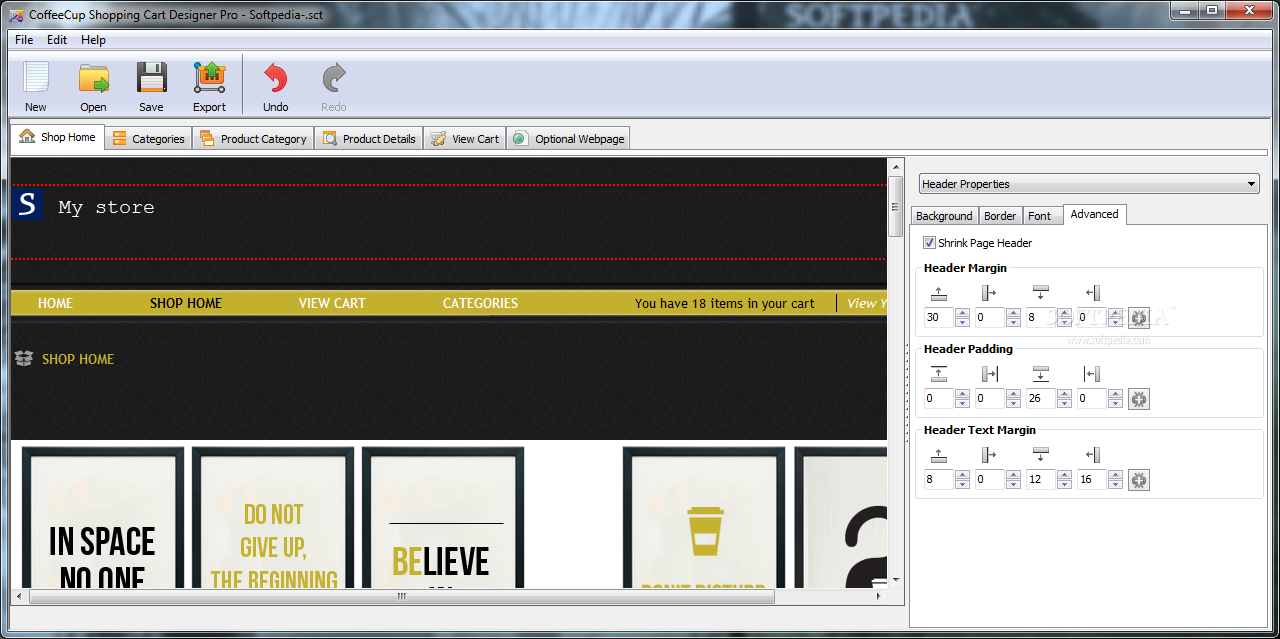Viewport: 1280px width, 639px height.
Task: Click the DO NOT GIVE UP poster thumbnail
Action: click(273, 518)
